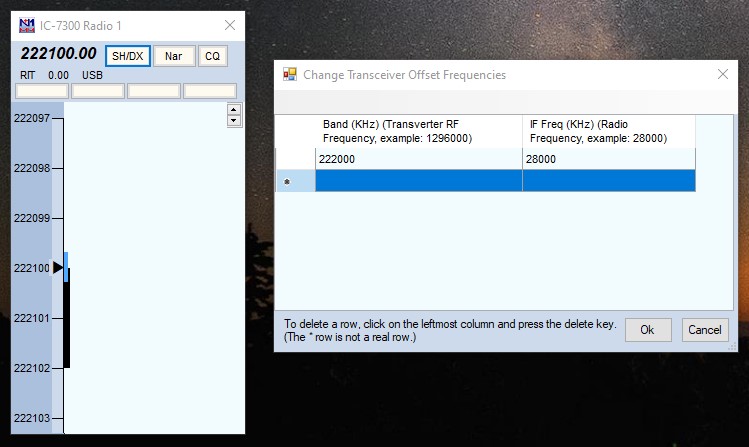Click the SH/DX button

tap(128, 56)
